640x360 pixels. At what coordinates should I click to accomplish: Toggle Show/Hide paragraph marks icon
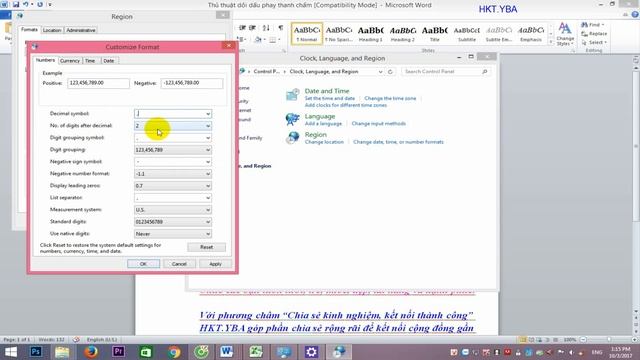coord(280,28)
